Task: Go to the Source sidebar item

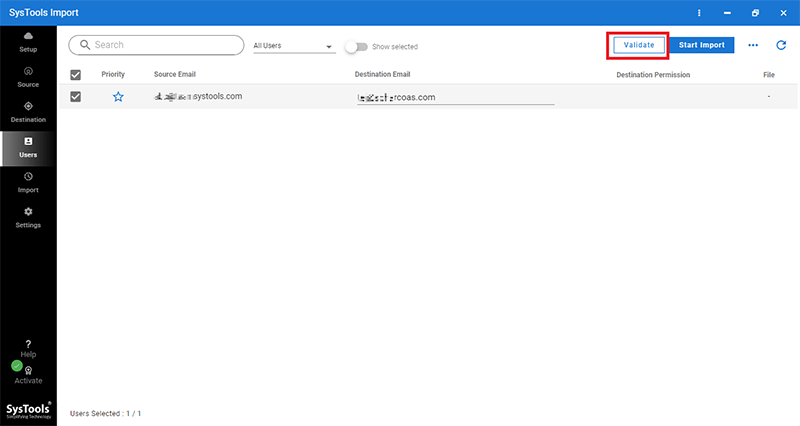Action: coord(28,77)
